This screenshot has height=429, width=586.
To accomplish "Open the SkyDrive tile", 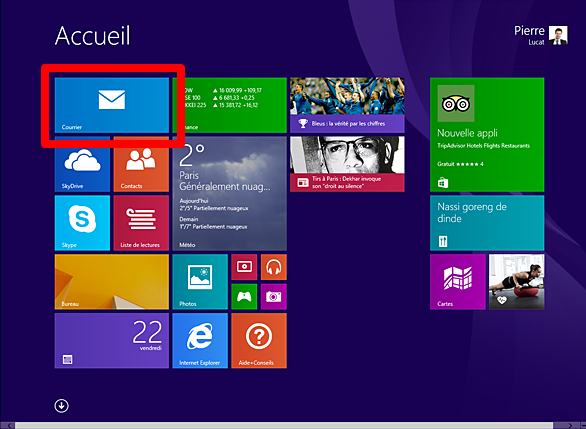I will tap(82, 164).
